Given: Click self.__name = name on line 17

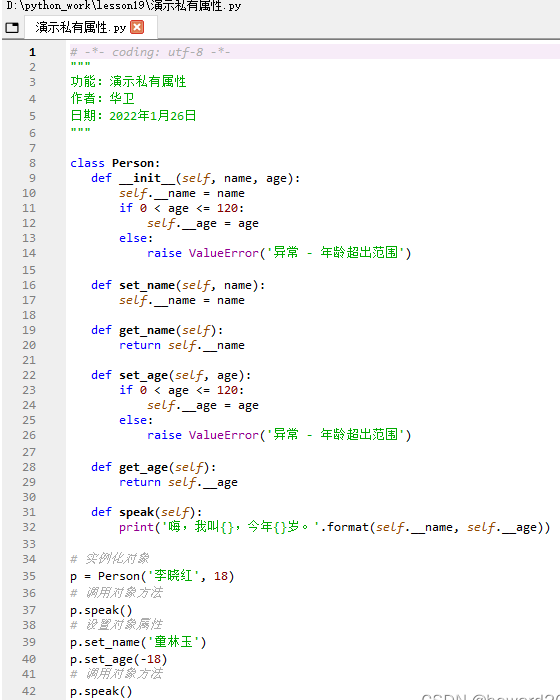Looking at the screenshot, I should [x=182, y=300].
